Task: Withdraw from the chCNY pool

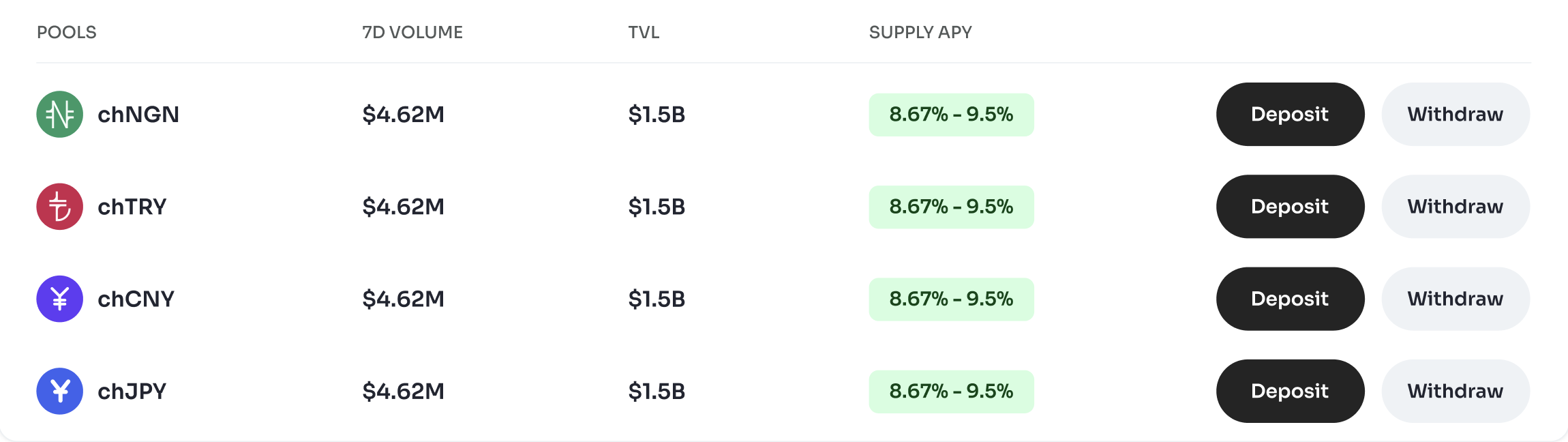Action: click(1456, 298)
